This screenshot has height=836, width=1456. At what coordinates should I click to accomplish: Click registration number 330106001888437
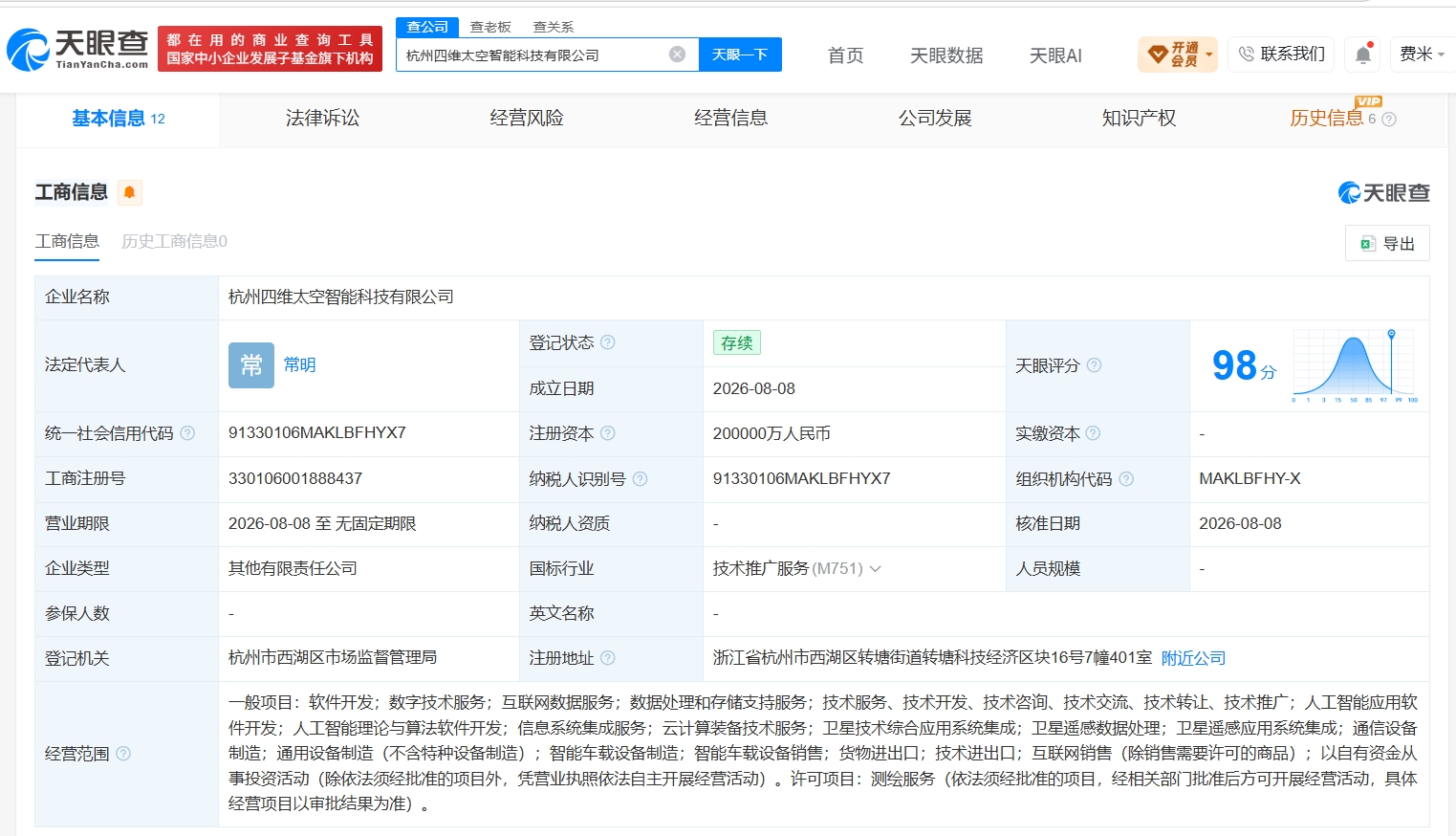[x=295, y=478]
